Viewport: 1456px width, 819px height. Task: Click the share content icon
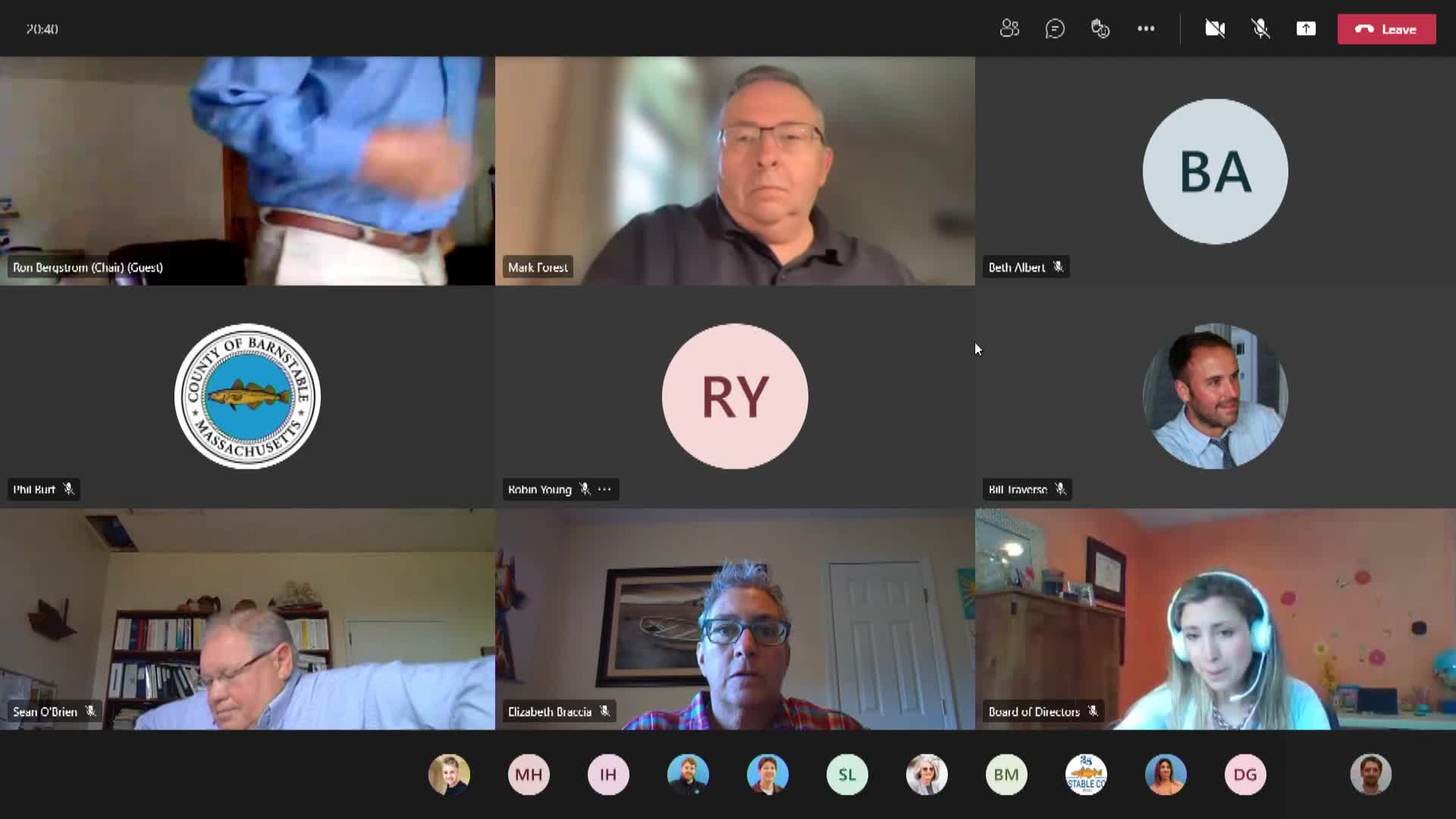click(x=1306, y=29)
